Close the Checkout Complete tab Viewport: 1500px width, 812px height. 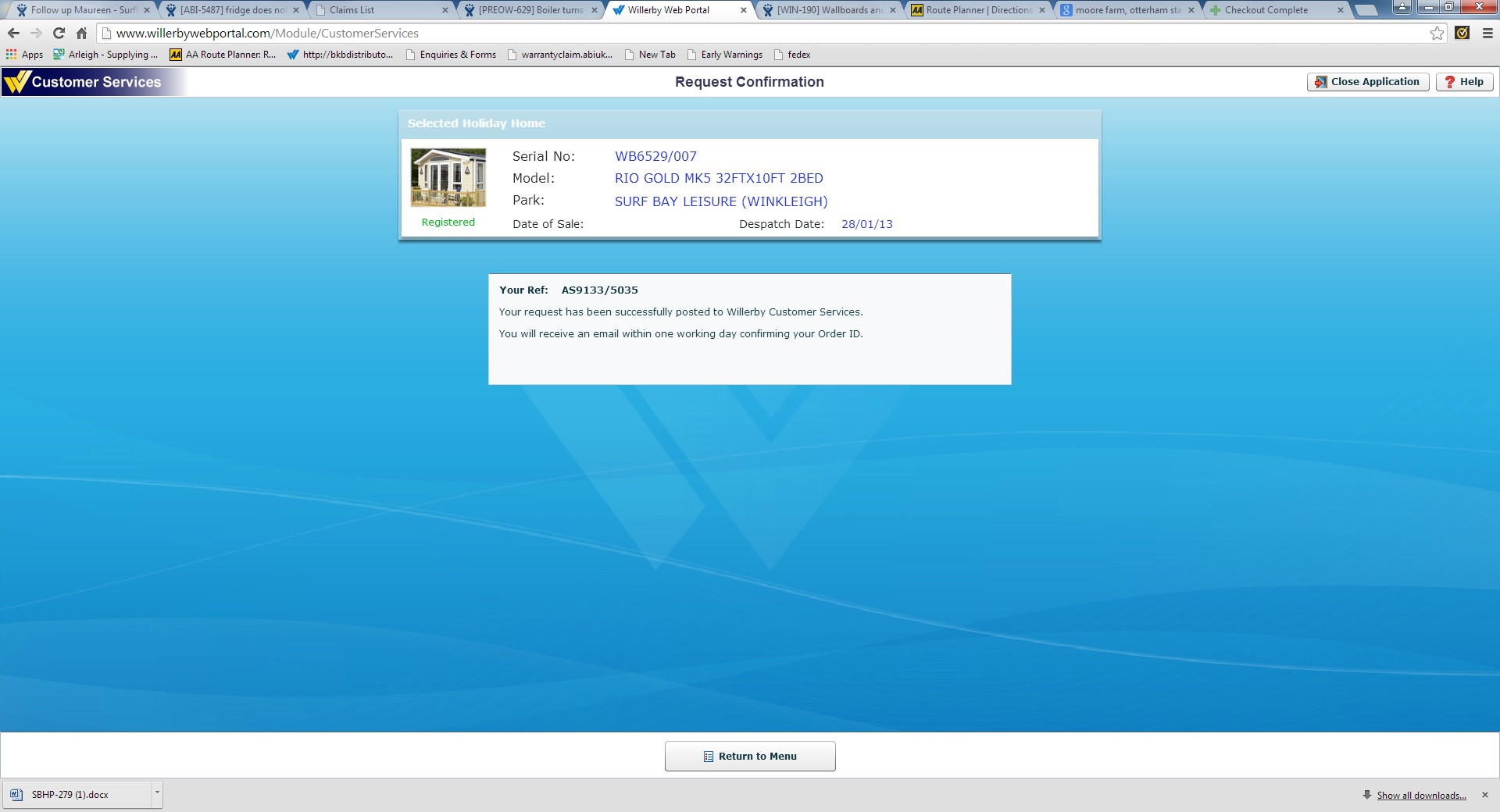pyautogui.click(x=1341, y=10)
